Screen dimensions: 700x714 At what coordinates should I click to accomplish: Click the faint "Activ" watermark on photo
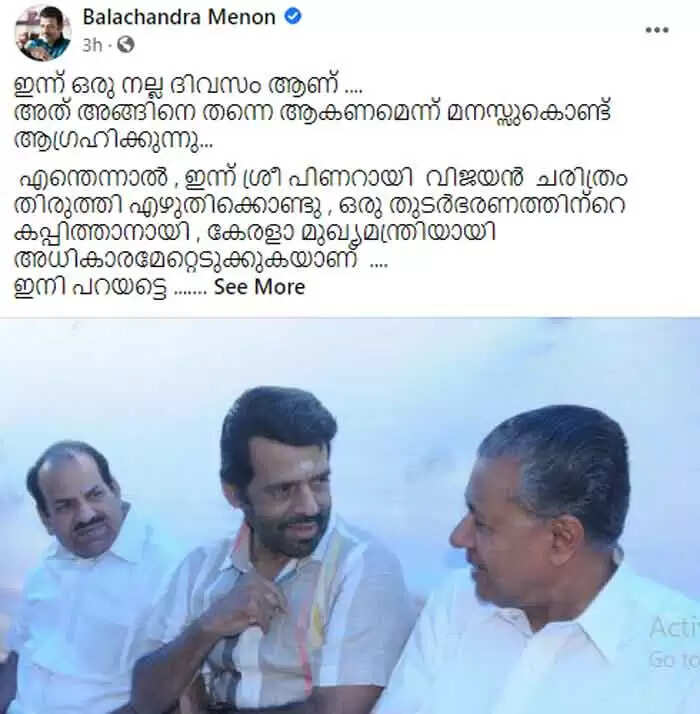tap(674, 628)
